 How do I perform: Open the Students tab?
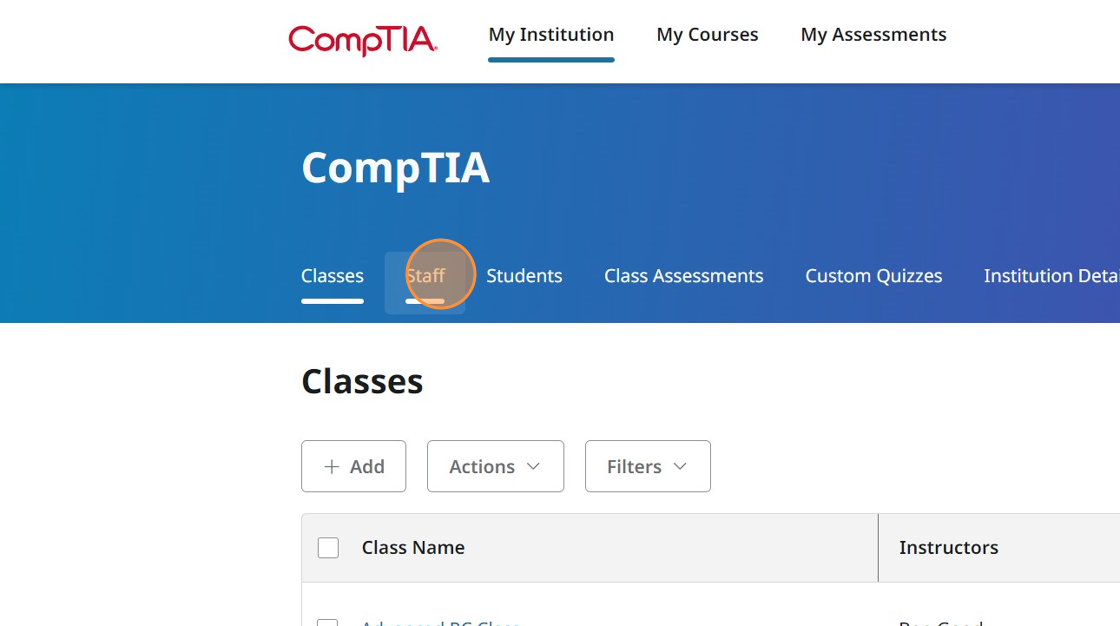point(524,276)
